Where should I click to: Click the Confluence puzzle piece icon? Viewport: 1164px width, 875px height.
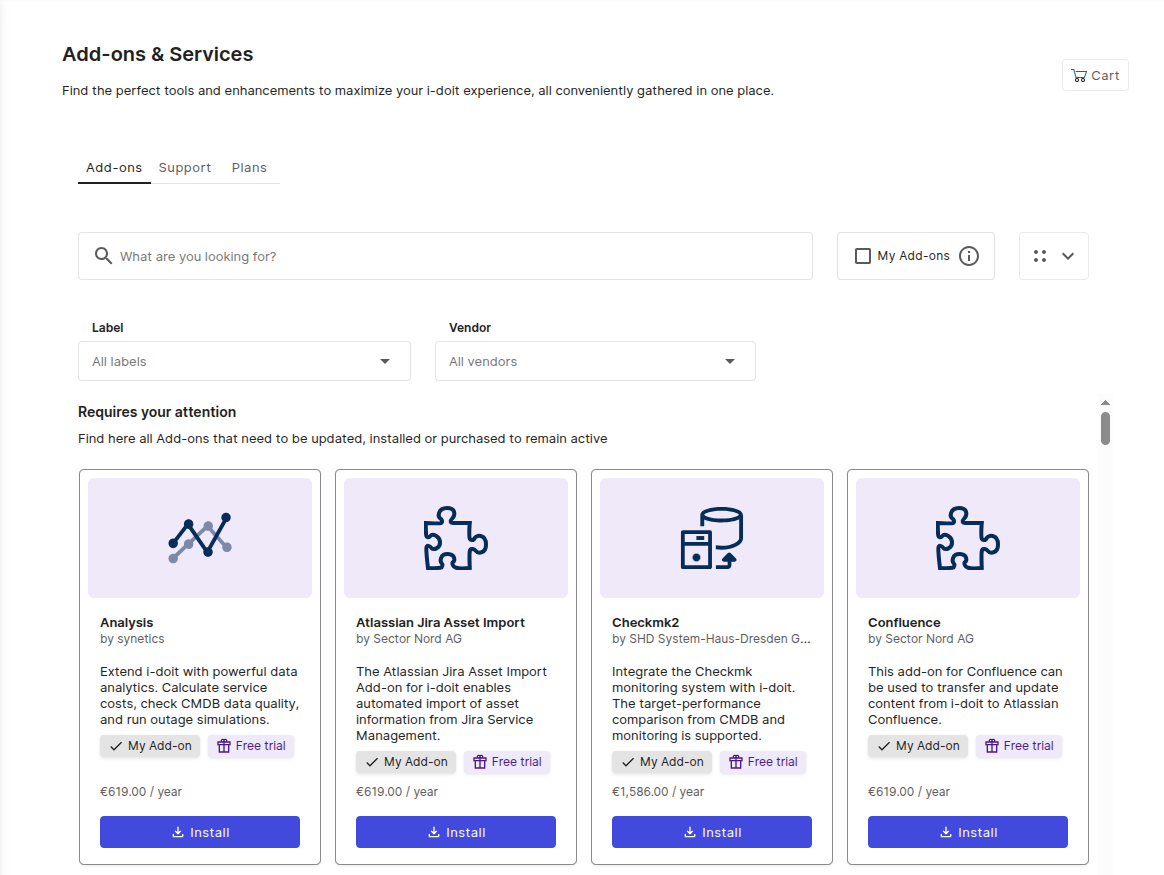coord(968,538)
